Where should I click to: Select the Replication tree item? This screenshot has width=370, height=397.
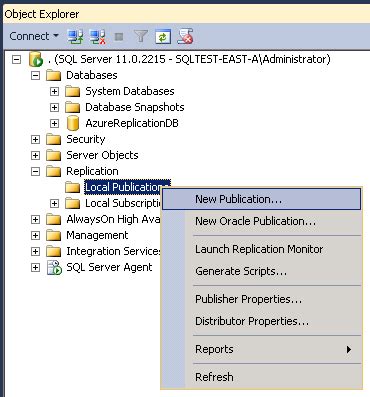tap(92, 171)
